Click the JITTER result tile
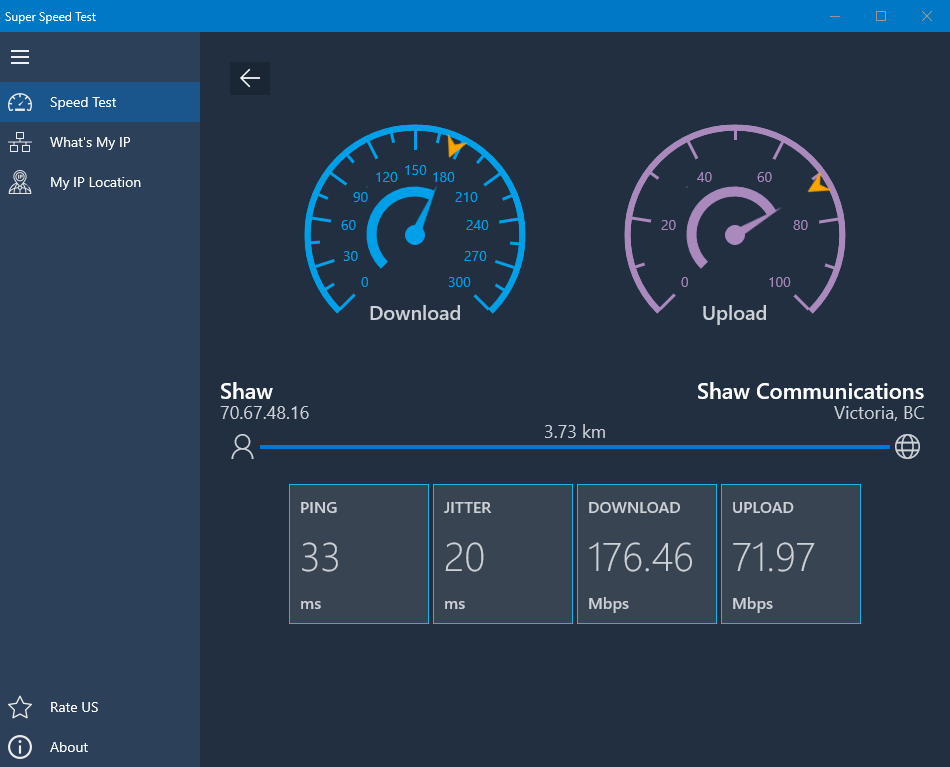This screenshot has width=950, height=767. click(503, 554)
